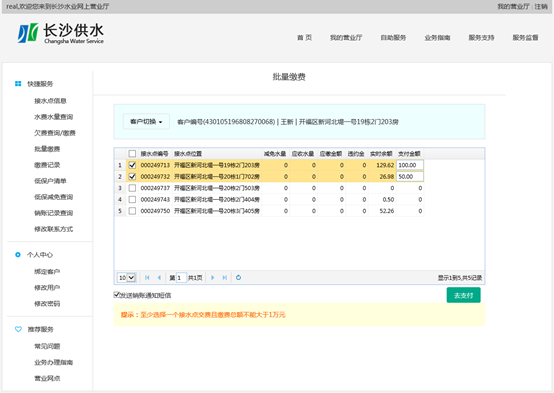Click the 实时余额 column header
The height and width of the screenshot is (393, 554).
click(381, 154)
